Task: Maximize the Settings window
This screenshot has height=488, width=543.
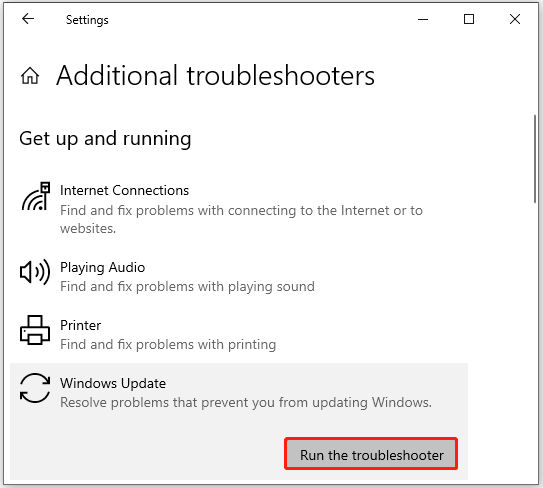Action: (469, 19)
